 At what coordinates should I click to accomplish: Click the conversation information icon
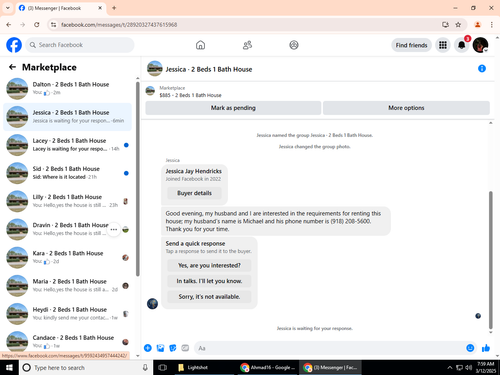(x=482, y=69)
